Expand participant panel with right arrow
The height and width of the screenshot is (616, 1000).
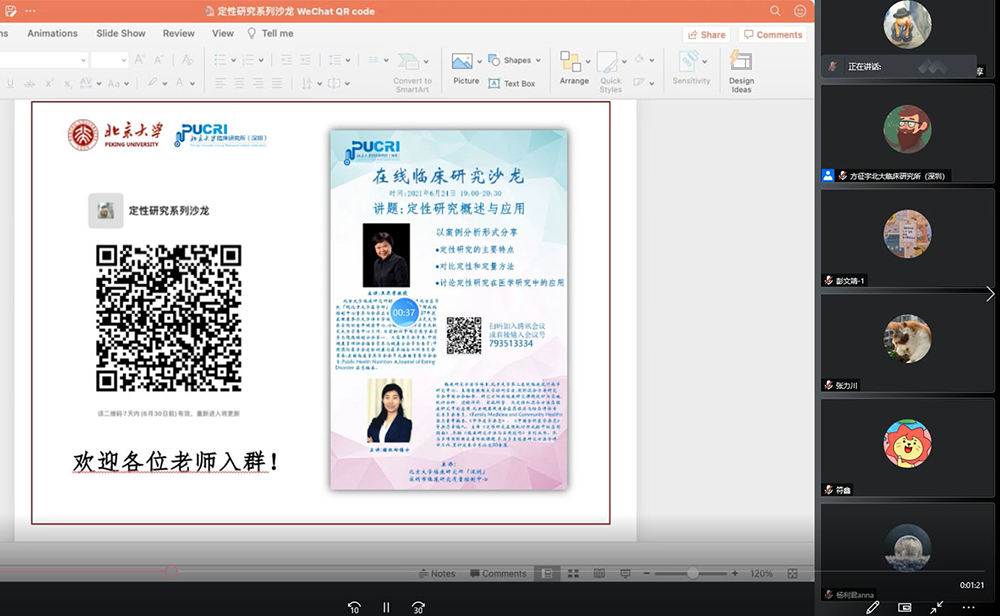(x=990, y=293)
